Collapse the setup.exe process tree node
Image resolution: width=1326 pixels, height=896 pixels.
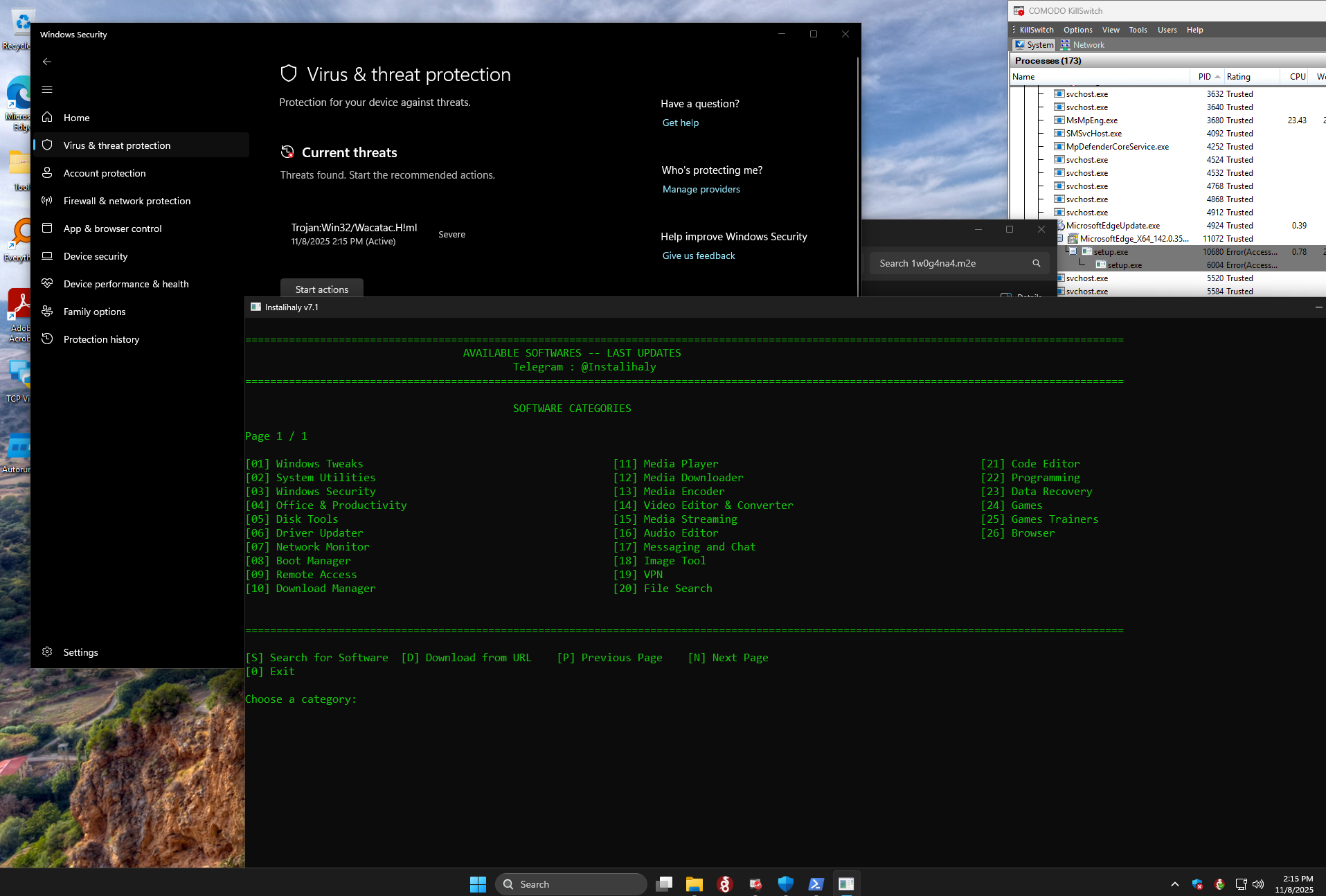pos(1073,251)
